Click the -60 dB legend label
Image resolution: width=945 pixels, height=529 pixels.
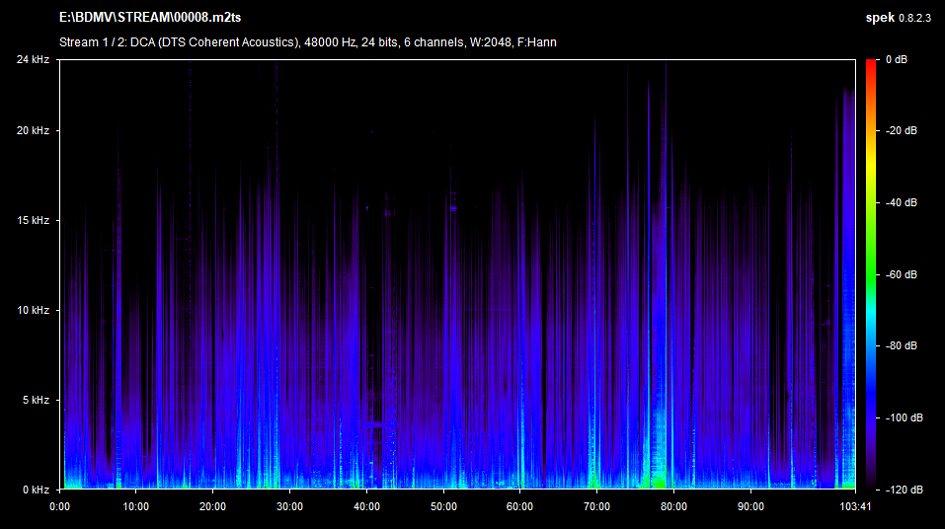(900, 274)
